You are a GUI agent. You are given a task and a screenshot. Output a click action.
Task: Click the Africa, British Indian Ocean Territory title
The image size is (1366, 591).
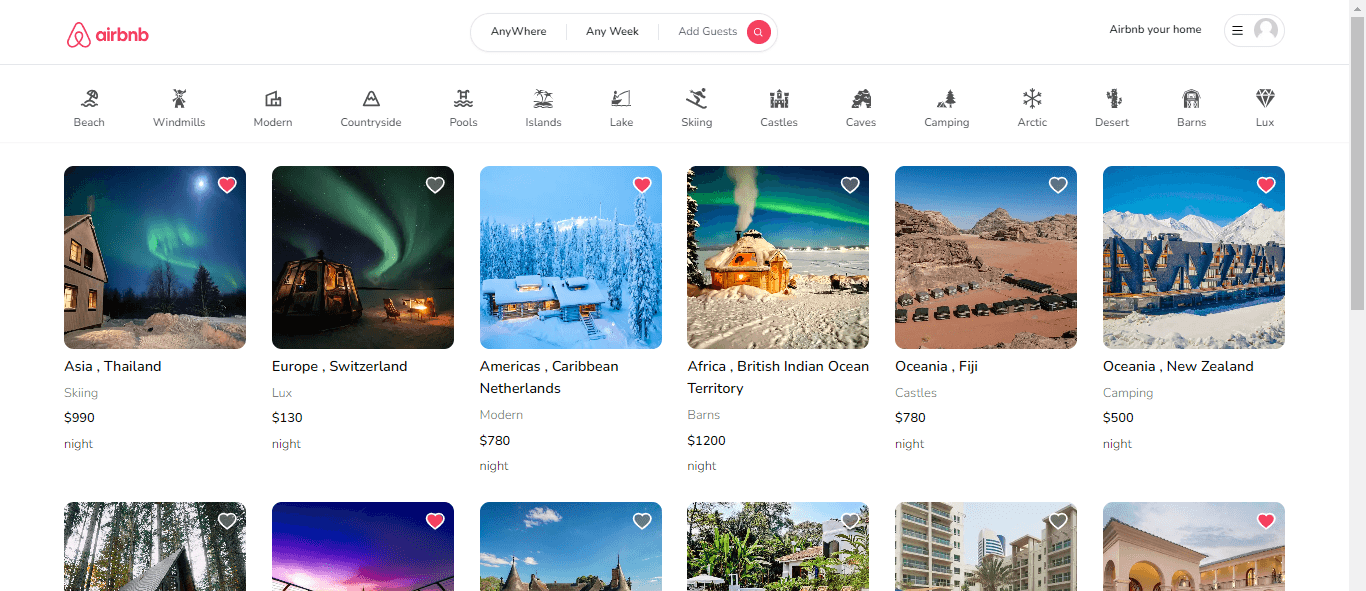pyautogui.click(x=778, y=377)
